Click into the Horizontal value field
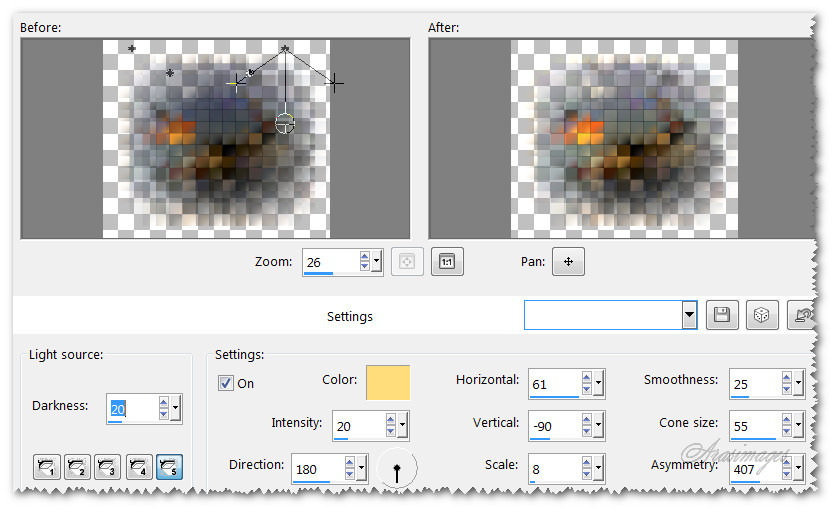Screen dimensions: 837x513 click(554, 383)
